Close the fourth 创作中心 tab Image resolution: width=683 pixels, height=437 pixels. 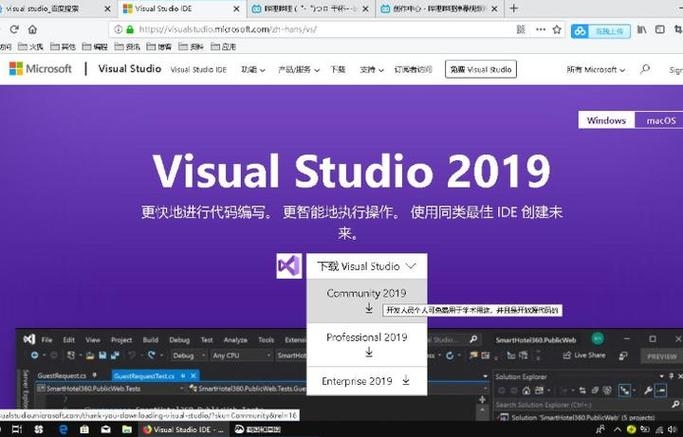(494, 9)
